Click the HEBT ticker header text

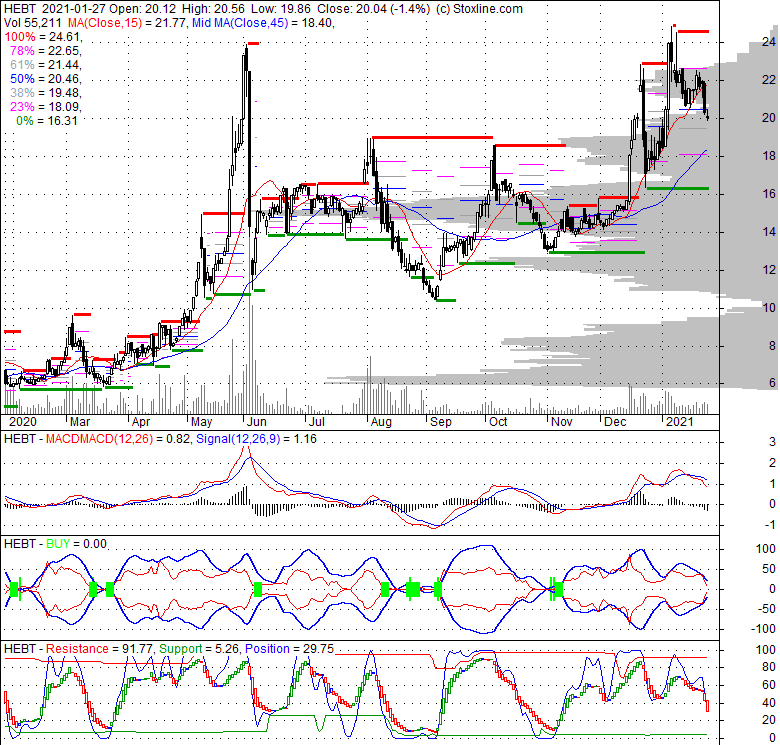pos(19,9)
